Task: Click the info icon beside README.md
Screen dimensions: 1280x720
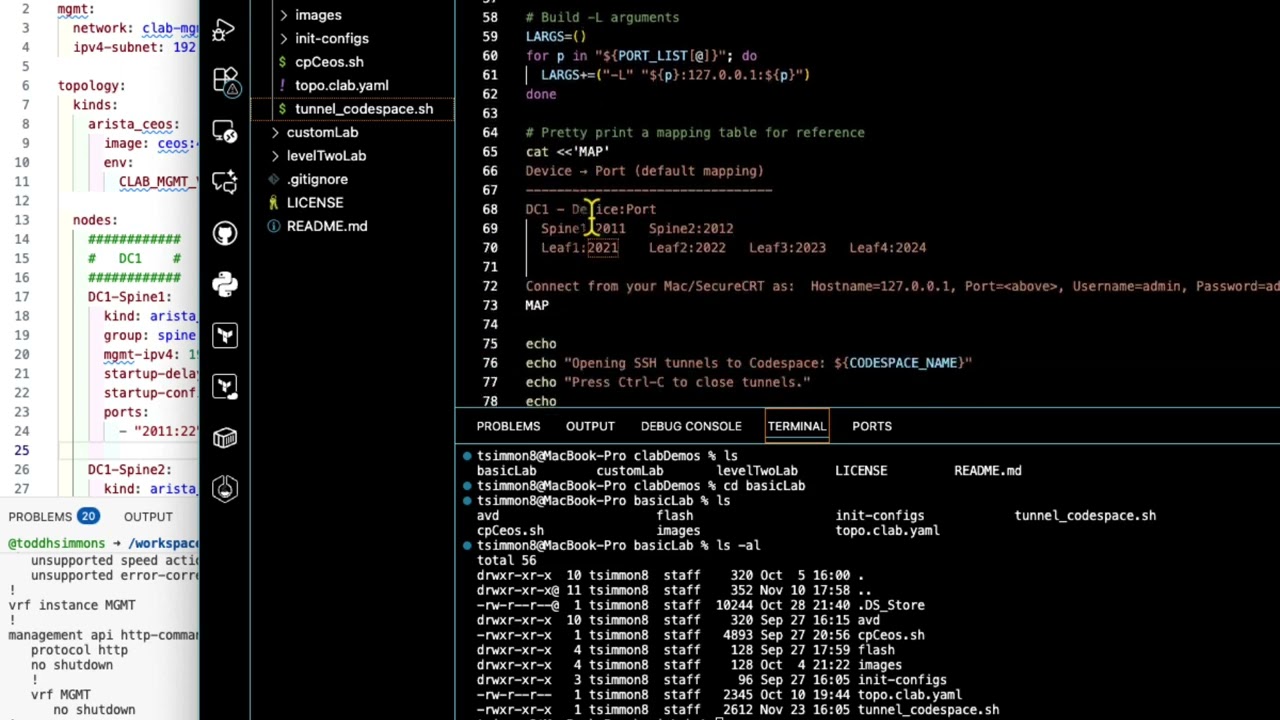Action: 274,226
